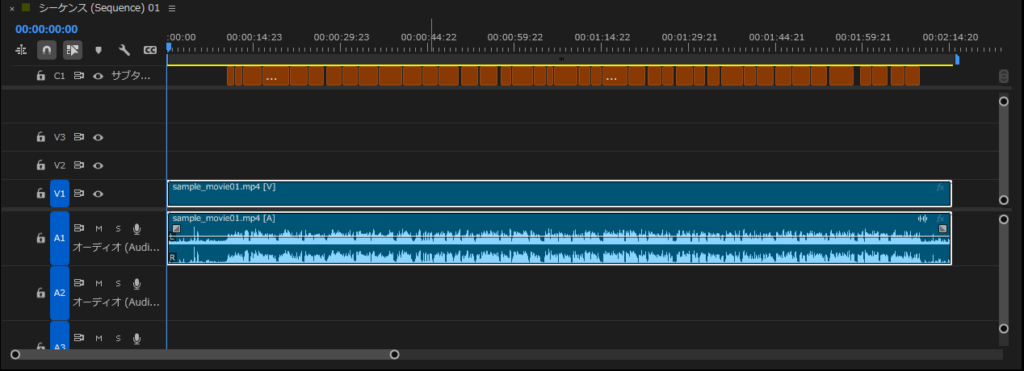
Task: Click the fx badge on the video clip
Action: [940, 187]
